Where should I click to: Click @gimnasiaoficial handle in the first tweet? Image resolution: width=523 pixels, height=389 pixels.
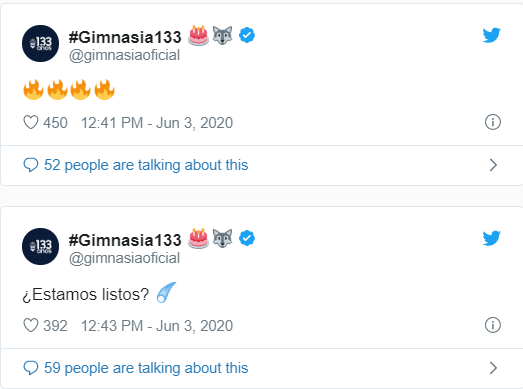coord(124,55)
